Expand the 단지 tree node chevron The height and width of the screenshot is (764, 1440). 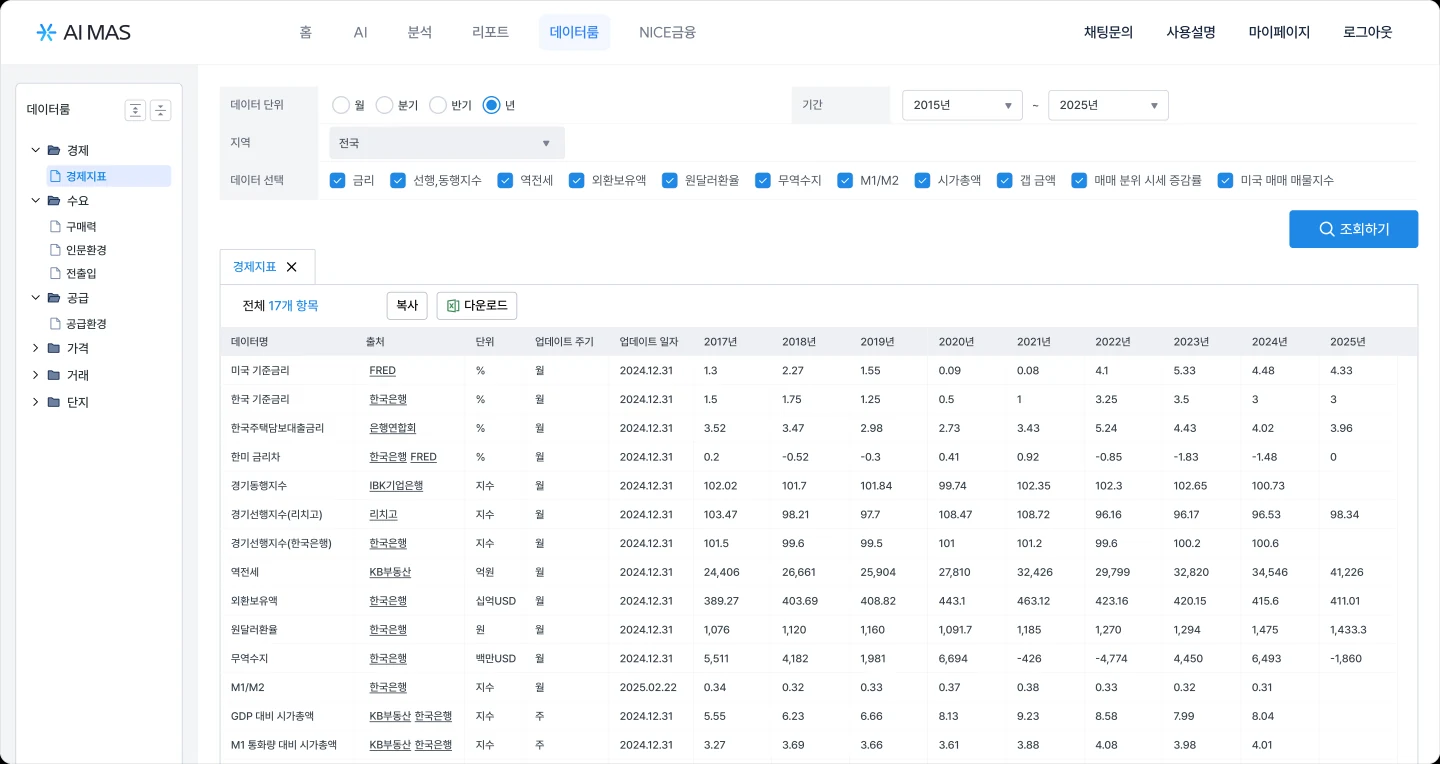[x=36, y=402]
